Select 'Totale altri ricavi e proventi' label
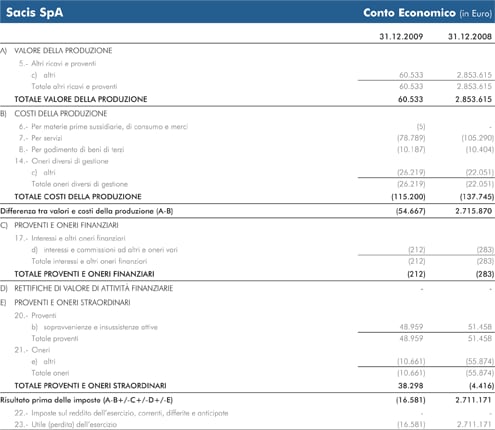 (x=74, y=87)
